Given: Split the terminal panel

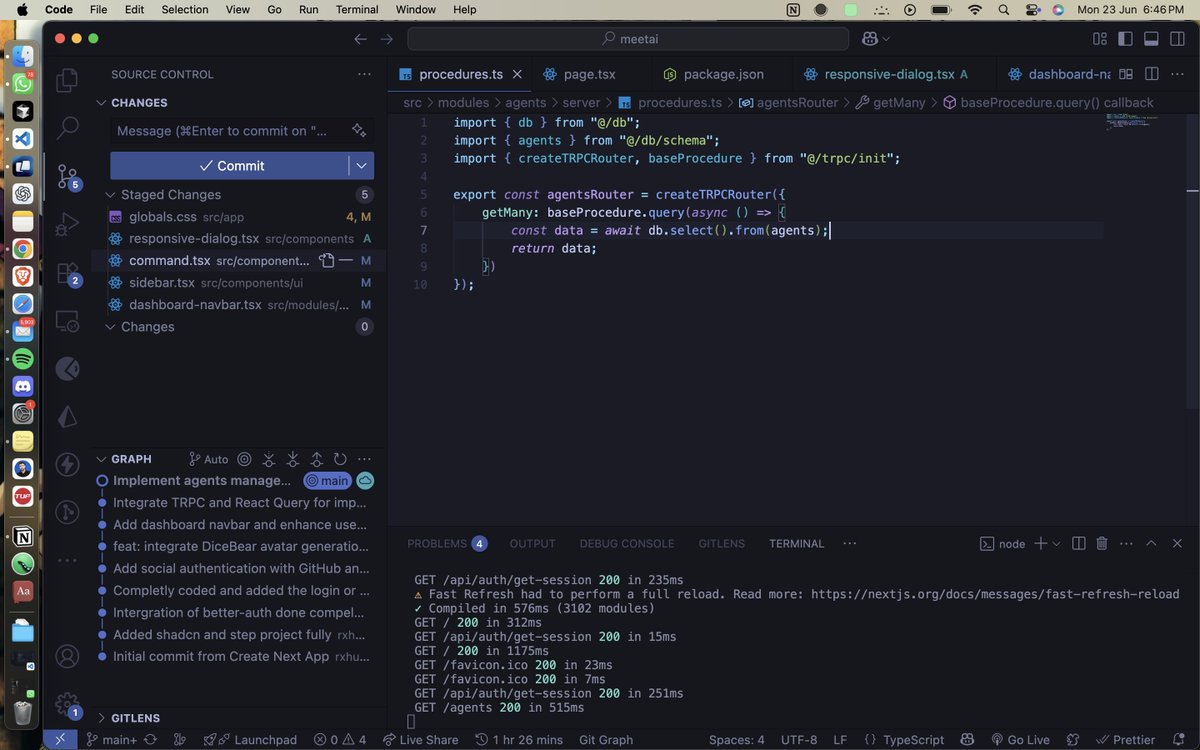Looking at the screenshot, I should (1078, 543).
